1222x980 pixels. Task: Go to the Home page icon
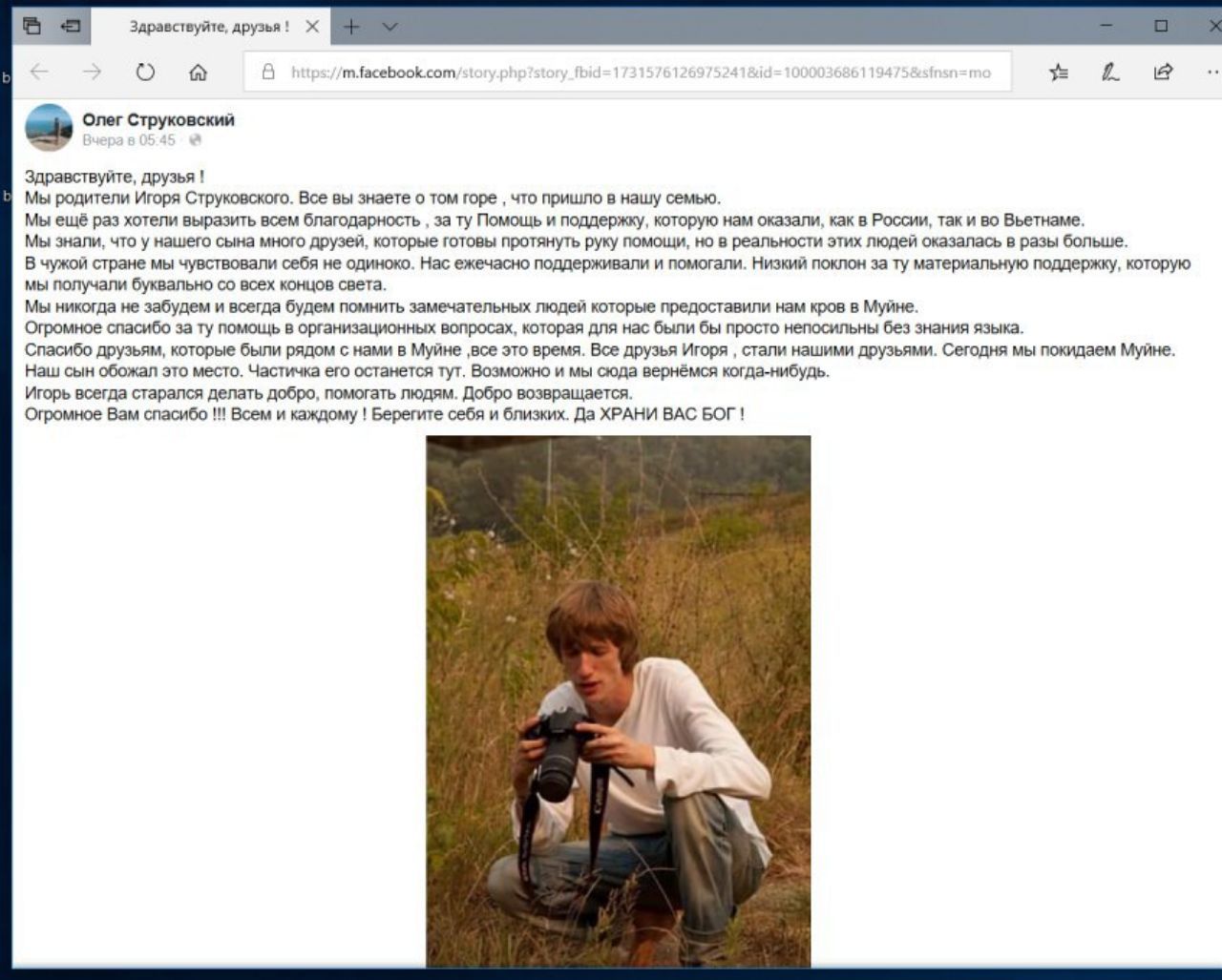[198, 72]
